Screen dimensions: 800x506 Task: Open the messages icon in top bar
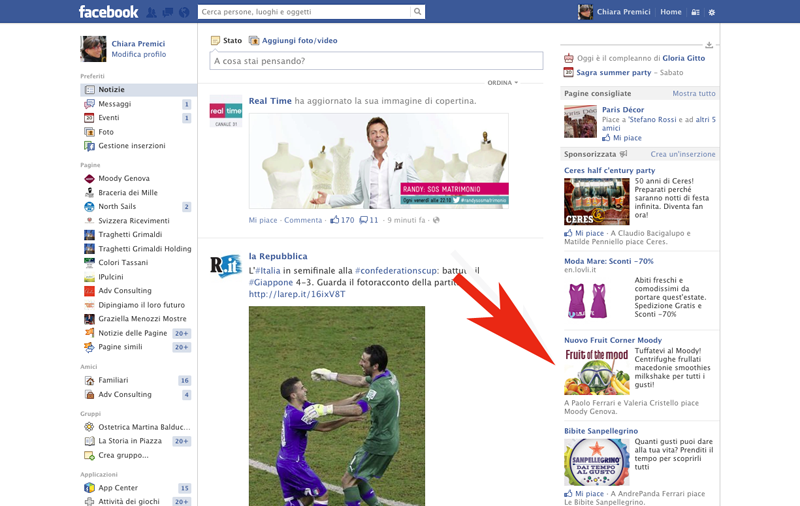point(167,12)
